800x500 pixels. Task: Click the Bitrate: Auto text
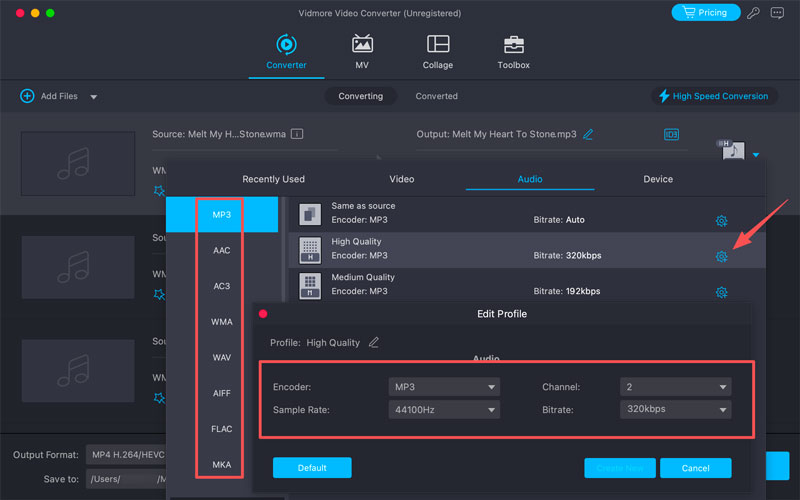559,220
